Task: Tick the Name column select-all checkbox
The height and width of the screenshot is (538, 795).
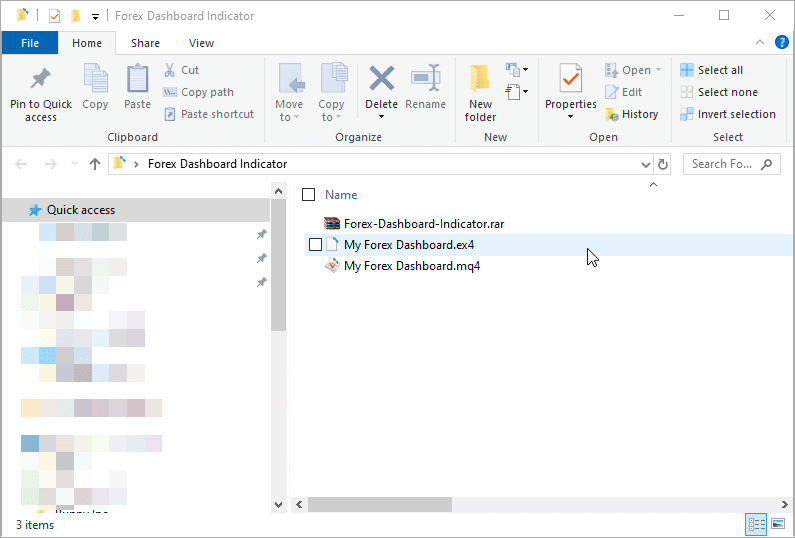Action: click(x=308, y=194)
